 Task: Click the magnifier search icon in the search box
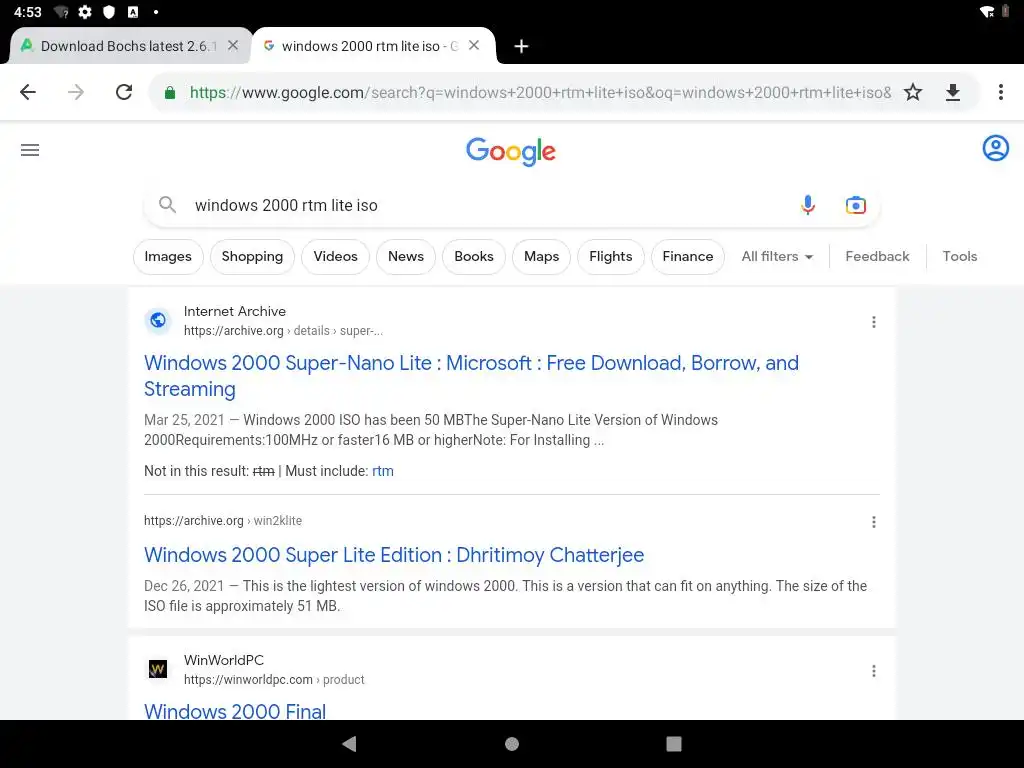[x=168, y=205]
